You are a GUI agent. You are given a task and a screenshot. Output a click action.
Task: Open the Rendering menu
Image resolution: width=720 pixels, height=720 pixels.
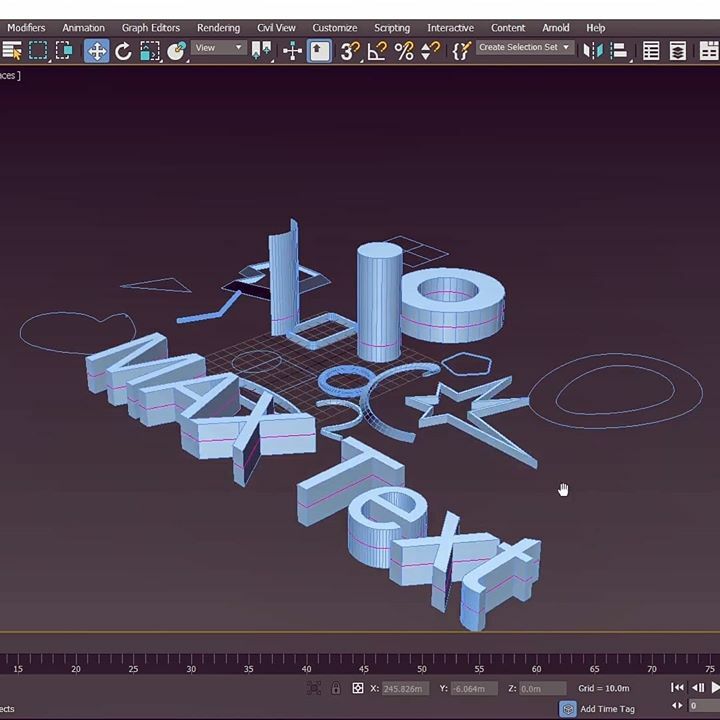(x=219, y=28)
